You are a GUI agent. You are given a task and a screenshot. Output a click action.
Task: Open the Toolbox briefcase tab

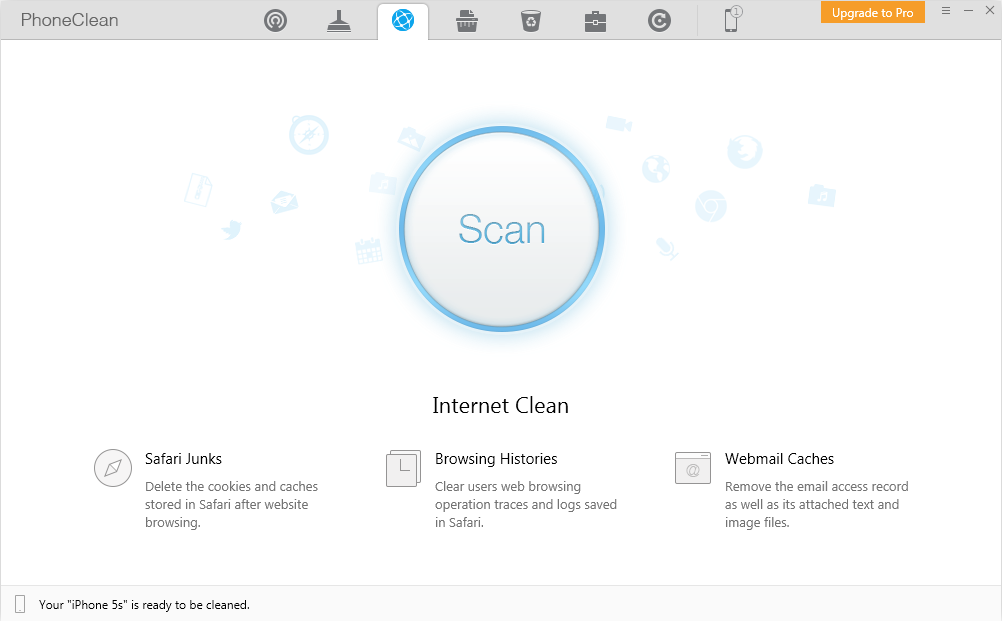pyautogui.click(x=595, y=21)
